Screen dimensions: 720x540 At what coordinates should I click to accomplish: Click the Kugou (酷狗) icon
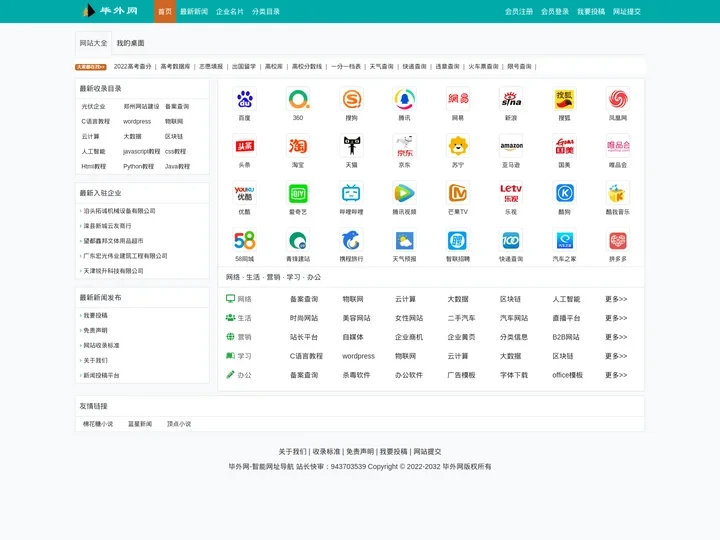click(x=564, y=193)
